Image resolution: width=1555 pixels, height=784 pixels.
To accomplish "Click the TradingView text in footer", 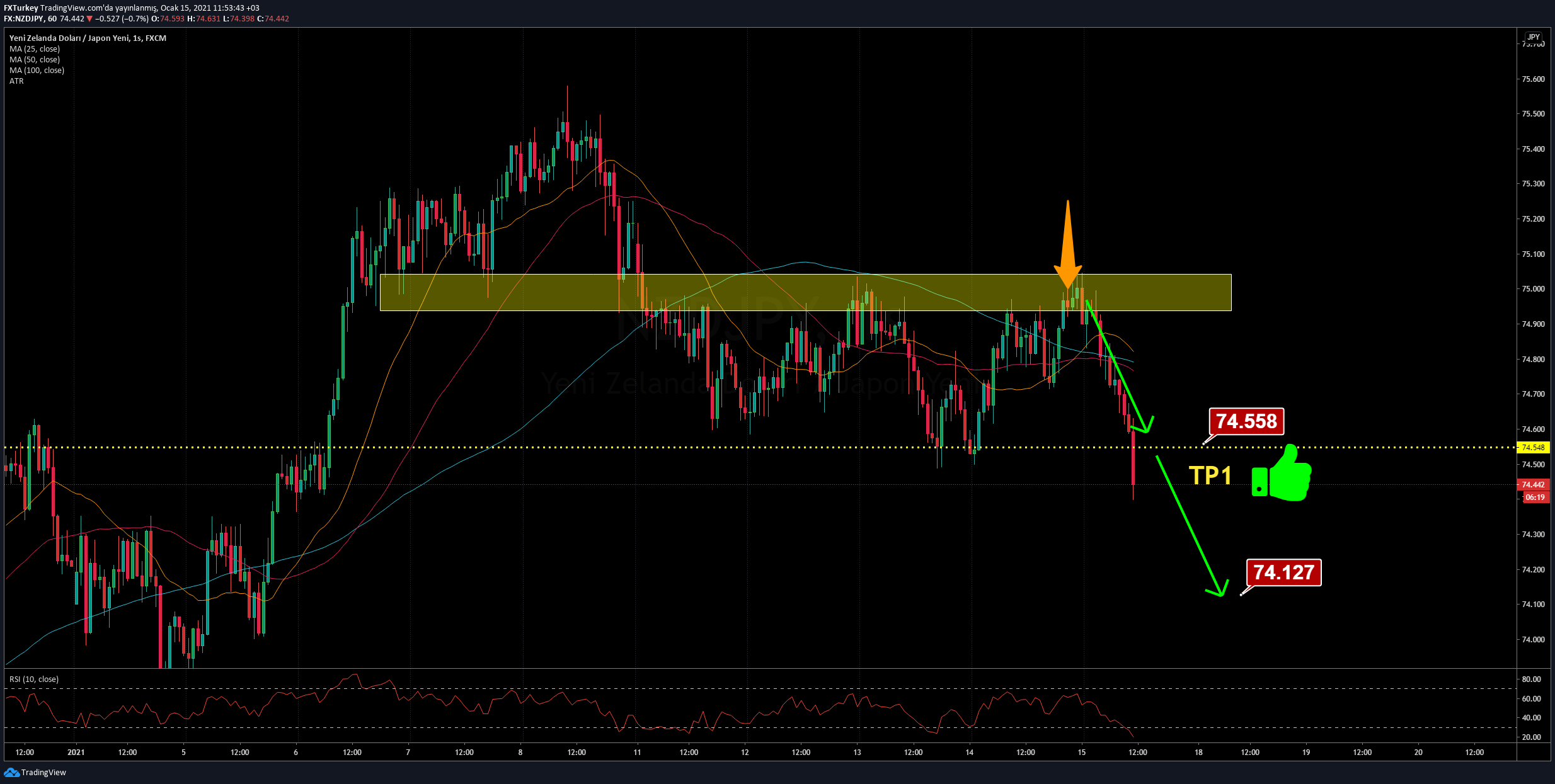I will point(43,773).
